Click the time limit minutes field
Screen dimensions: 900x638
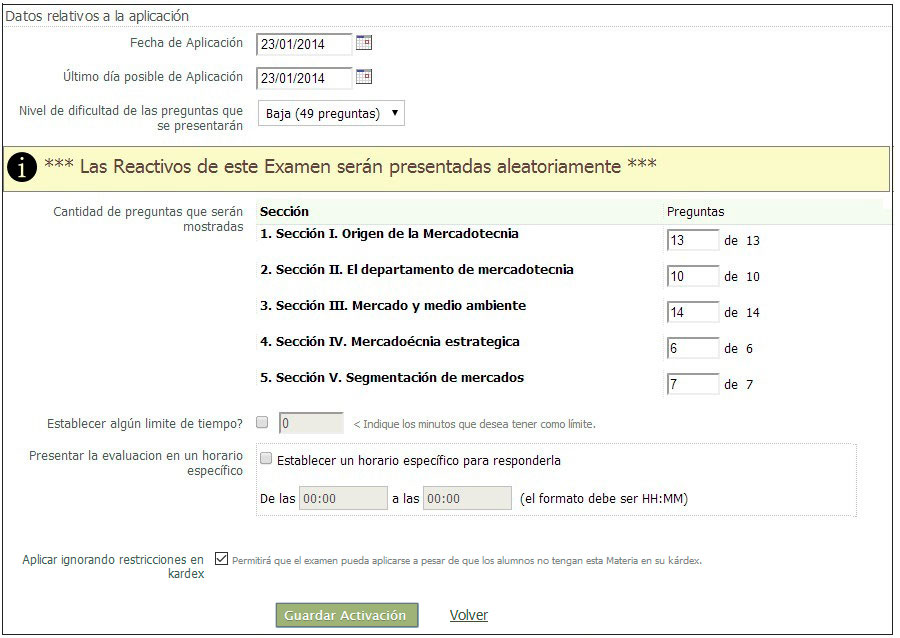[x=311, y=423]
